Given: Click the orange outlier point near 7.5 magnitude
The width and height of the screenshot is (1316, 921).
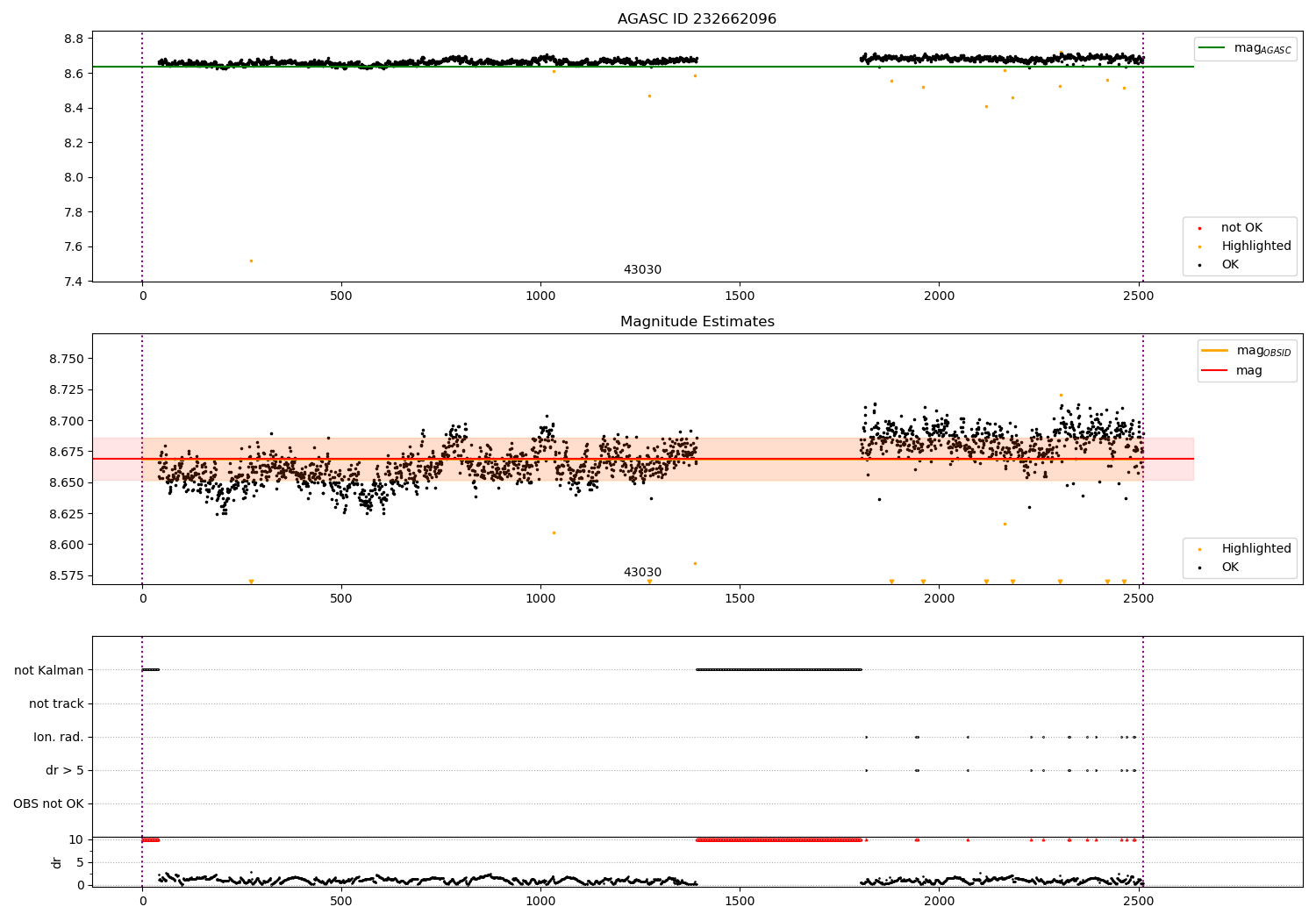Looking at the screenshot, I should click(251, 261).
